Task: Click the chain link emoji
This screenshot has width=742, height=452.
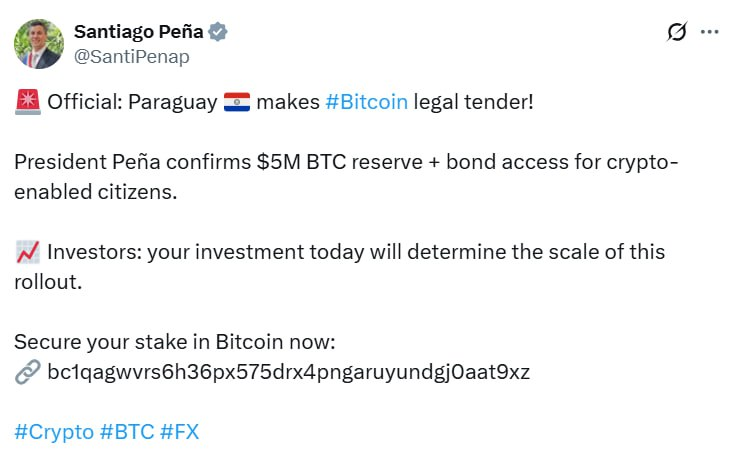Action: pos(27,373)
